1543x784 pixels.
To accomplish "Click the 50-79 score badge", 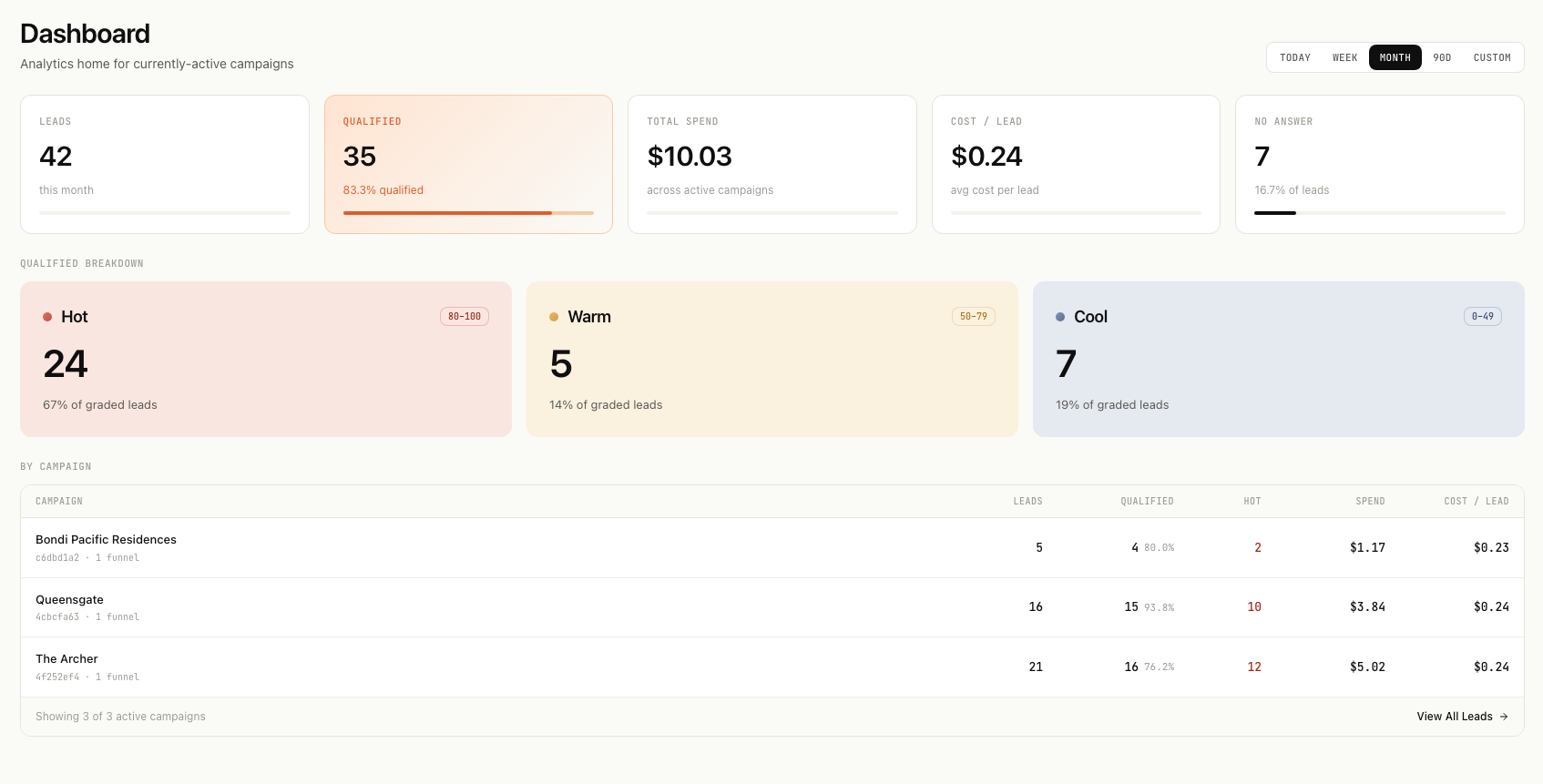I will tap(974, 317).
